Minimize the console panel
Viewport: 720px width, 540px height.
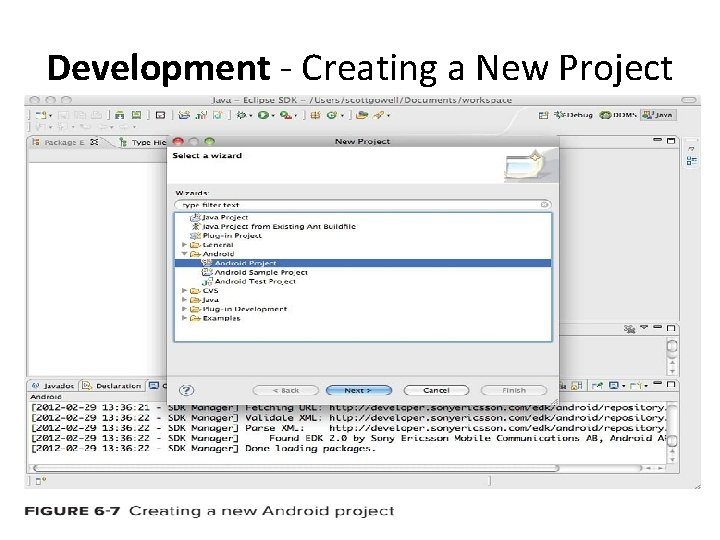(x=658, y=383)
